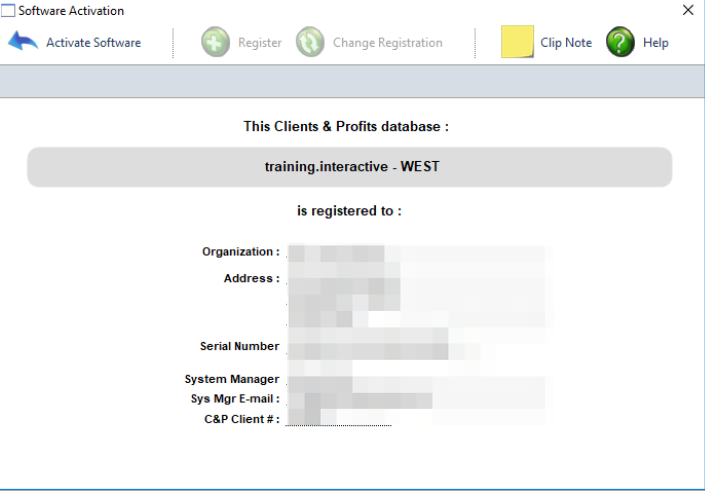Click the Sys Mgr E-mail field

[x=415, y=400]
